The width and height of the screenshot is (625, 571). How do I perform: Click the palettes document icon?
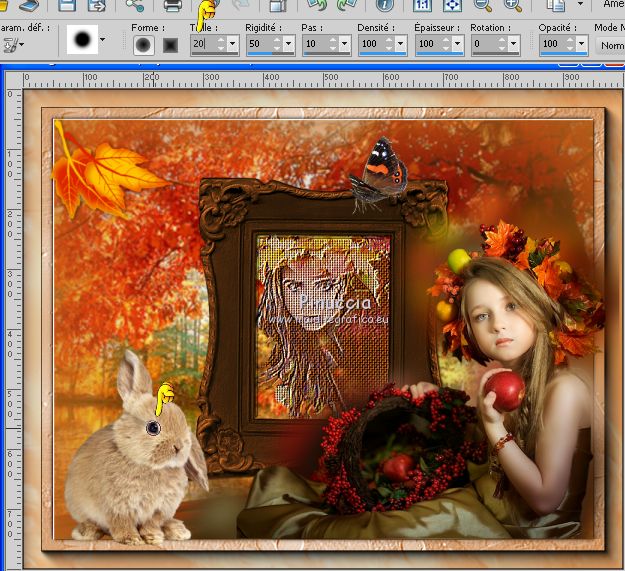[556, 5]
